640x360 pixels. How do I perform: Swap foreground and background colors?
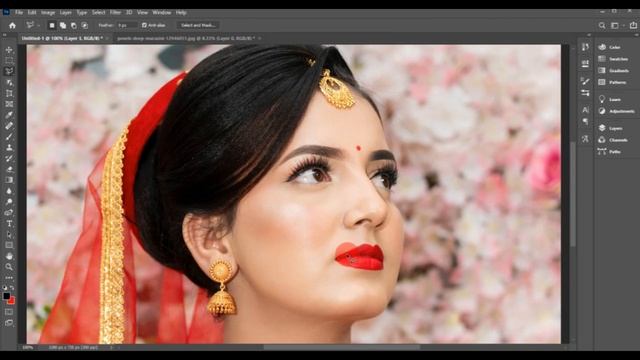click(12, 288)
